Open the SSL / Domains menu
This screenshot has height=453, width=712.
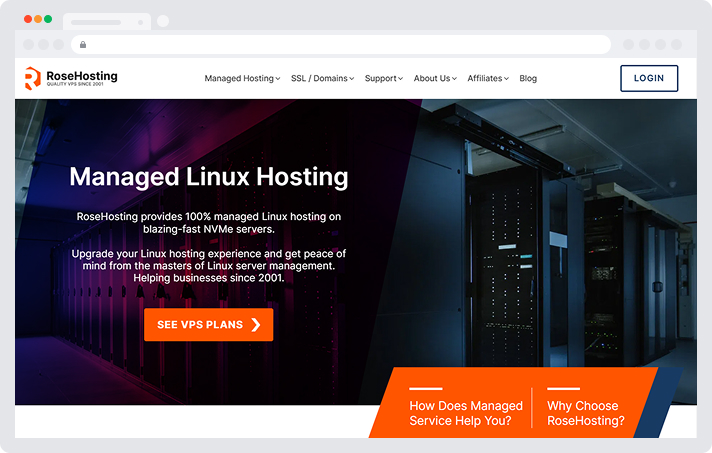322,79
